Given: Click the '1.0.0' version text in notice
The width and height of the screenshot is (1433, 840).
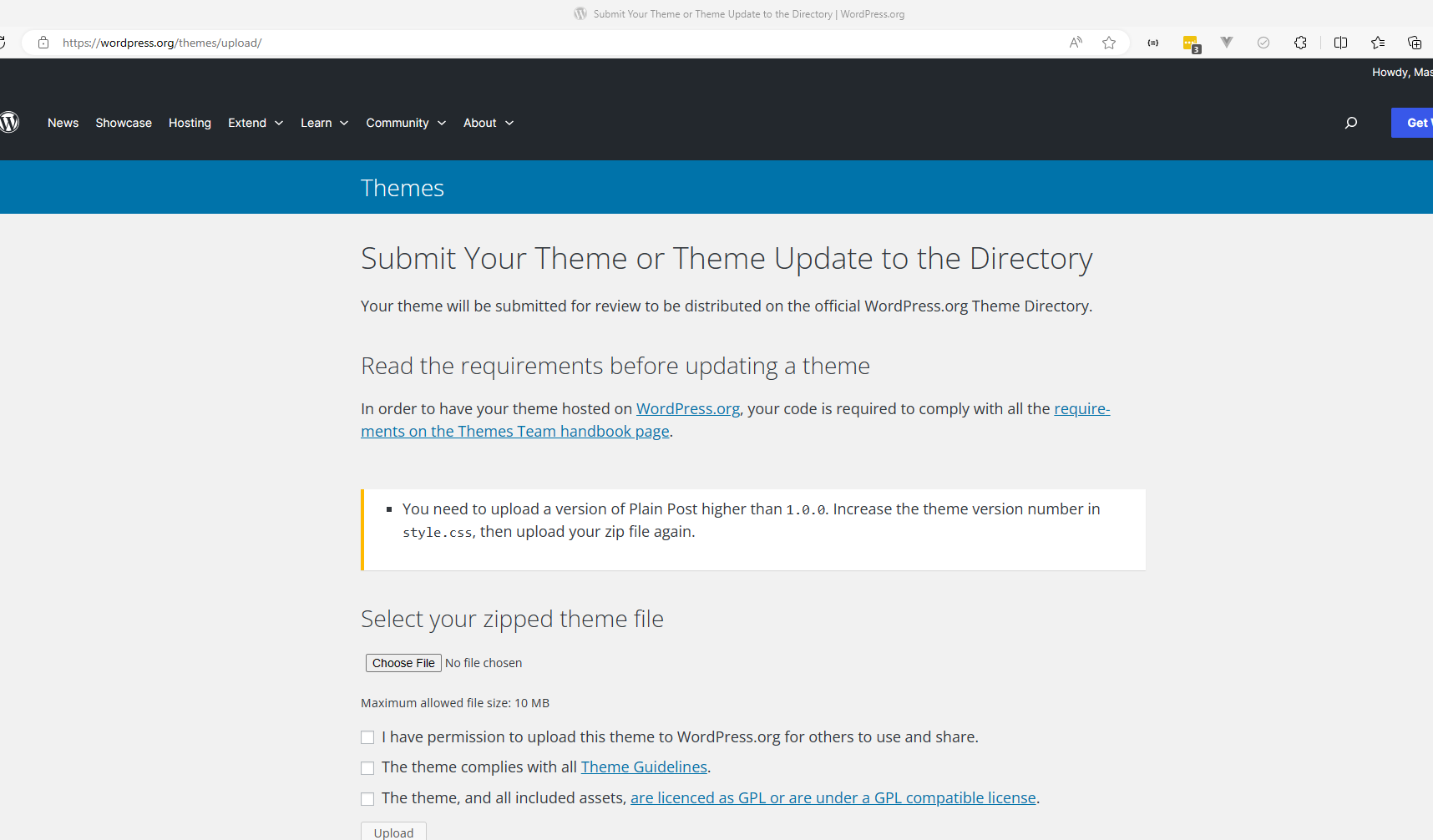Looking at the screenshot, I should click(x=806, y=509).
